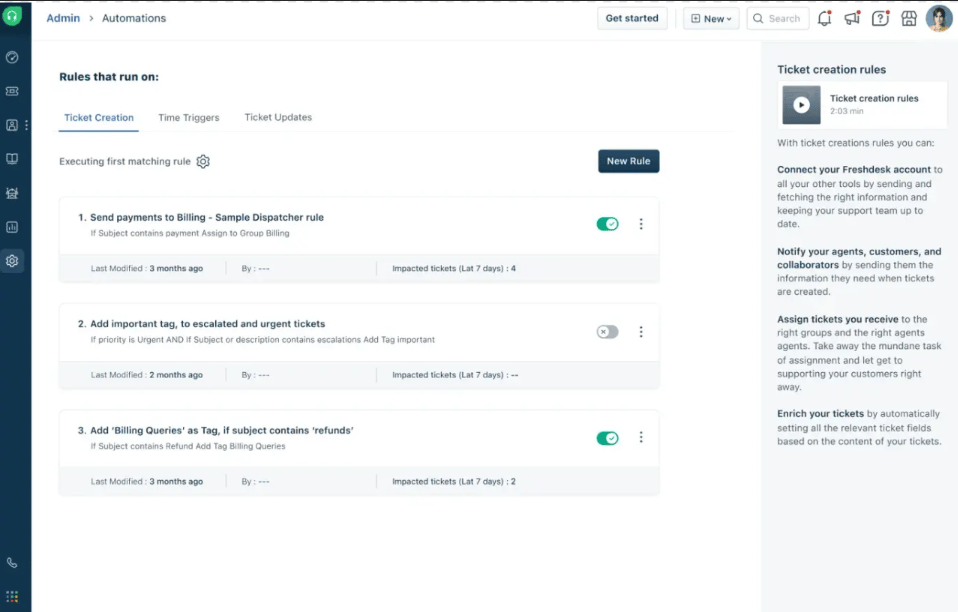Open the marketplace store icon

coord(908,18)
